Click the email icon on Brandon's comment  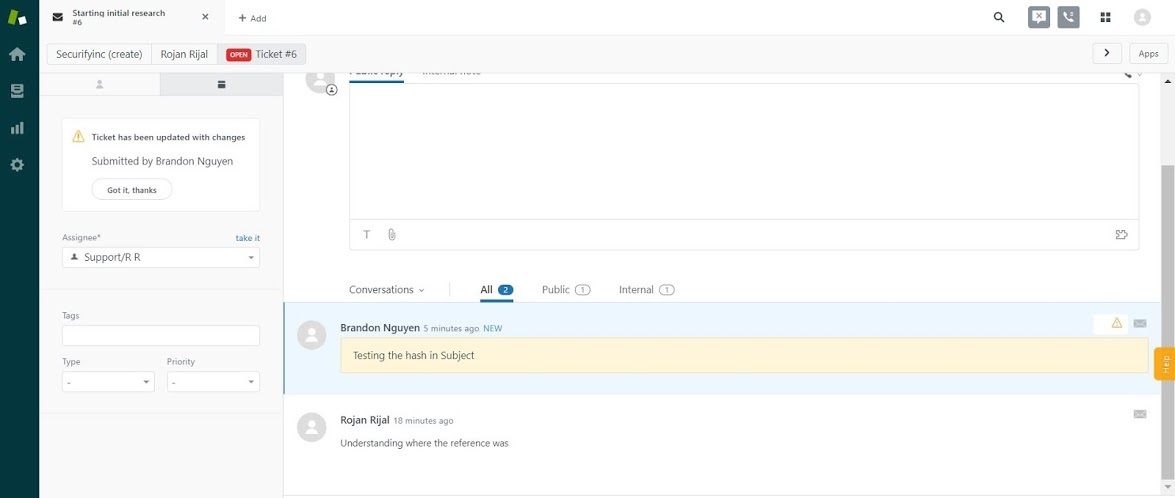[x=1140, y=324]
